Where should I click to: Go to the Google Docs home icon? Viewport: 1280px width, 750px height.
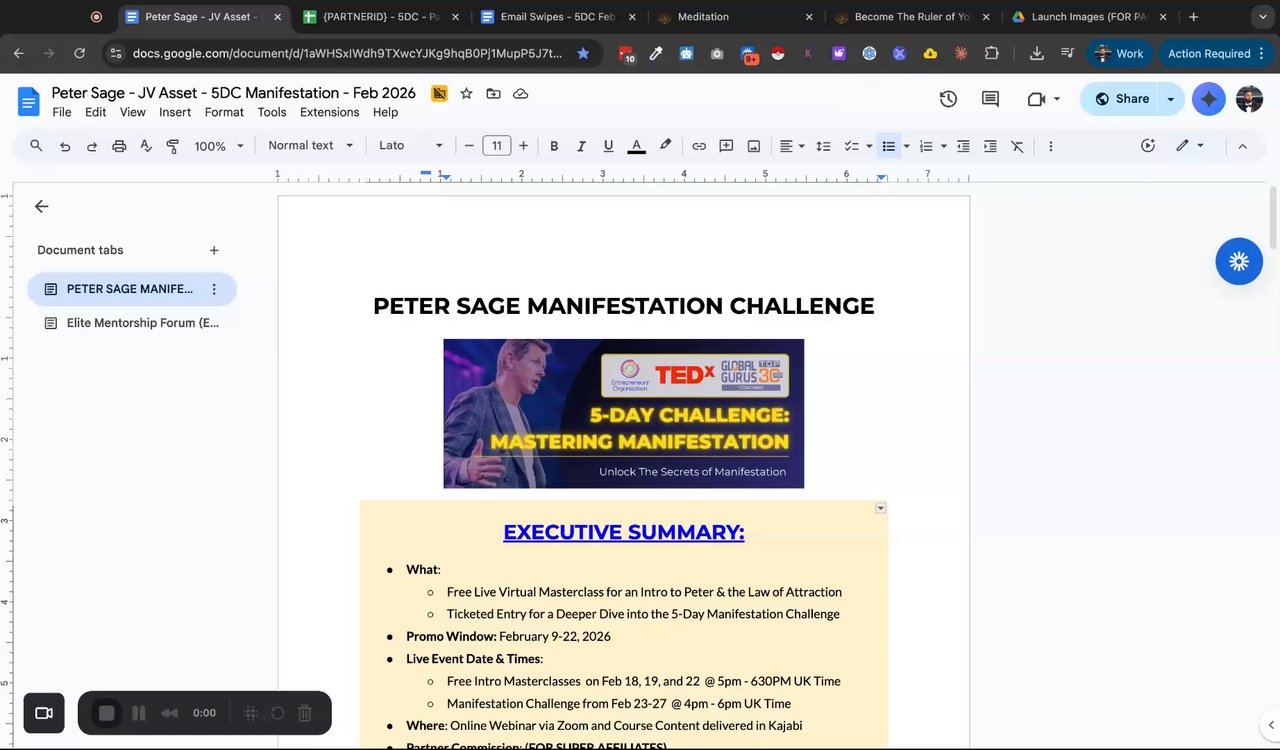(x=28, y=101)
